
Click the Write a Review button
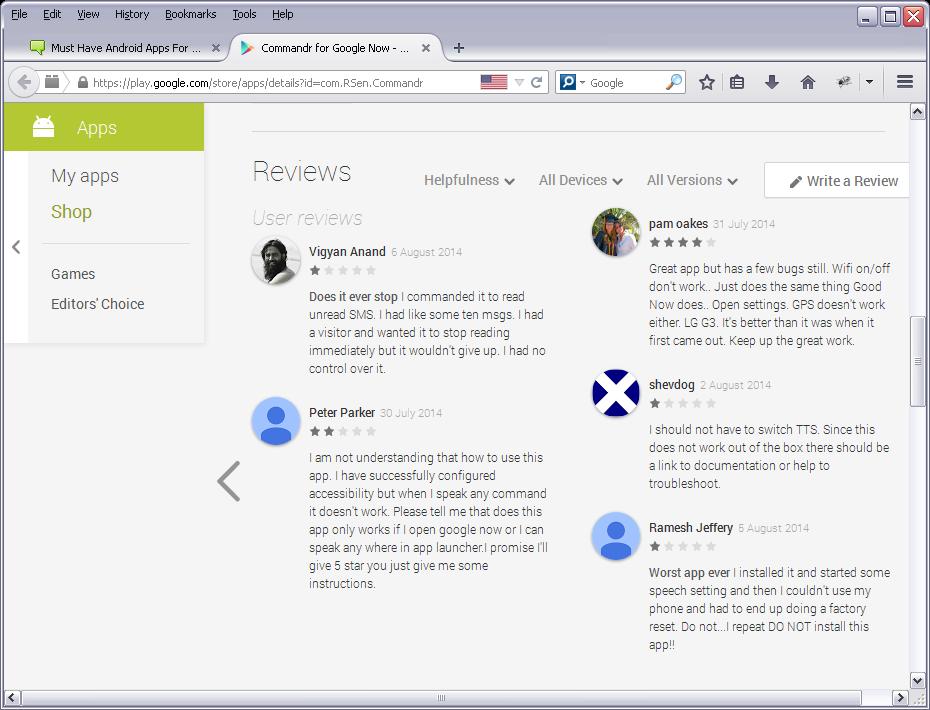pyautogui.click(x=843, y=181)
